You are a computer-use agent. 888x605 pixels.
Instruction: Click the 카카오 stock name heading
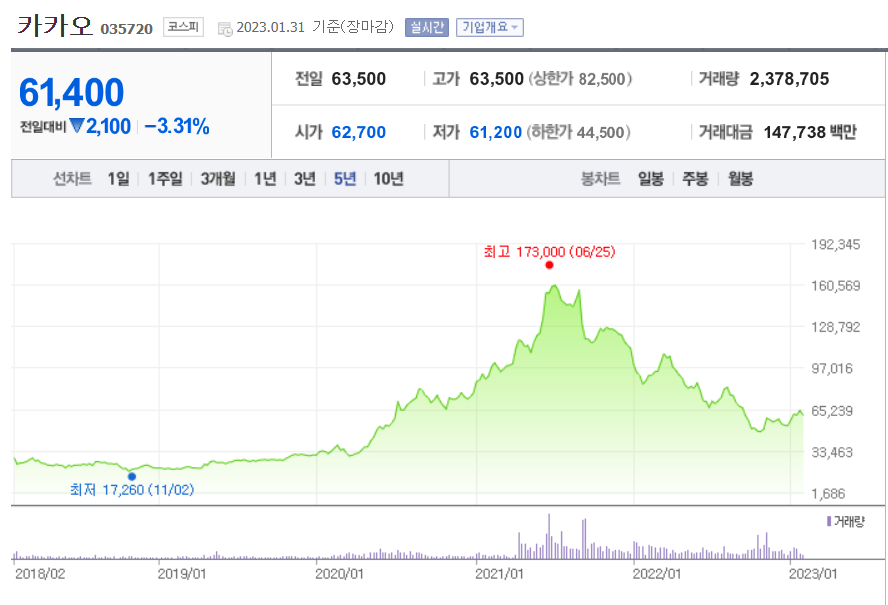click(x=55, y=26)
